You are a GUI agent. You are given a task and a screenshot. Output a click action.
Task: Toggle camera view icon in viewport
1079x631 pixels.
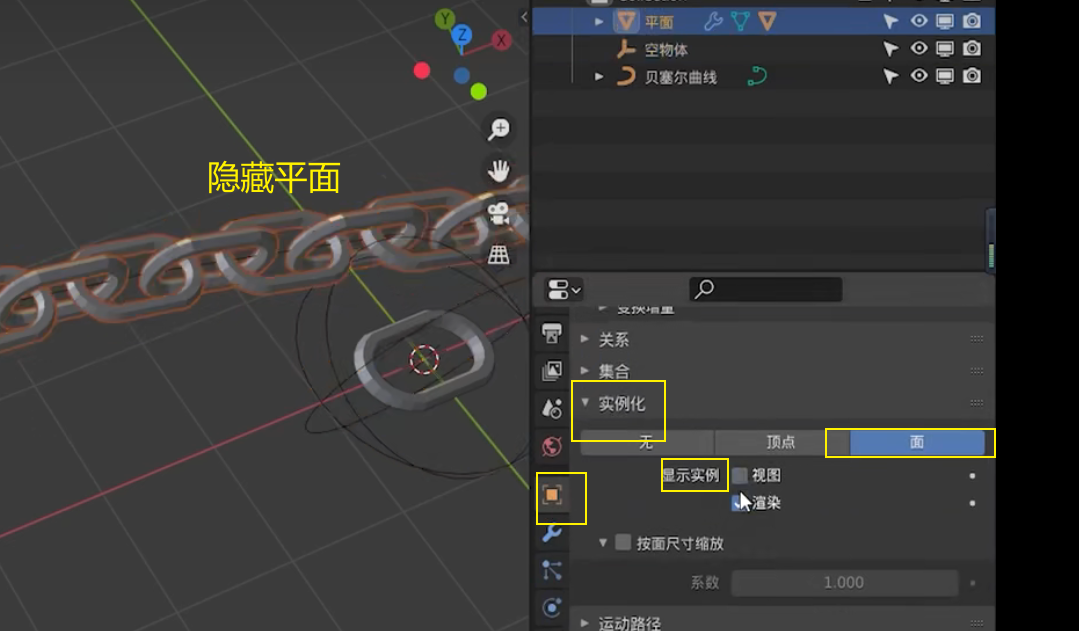tap(499, 213)
